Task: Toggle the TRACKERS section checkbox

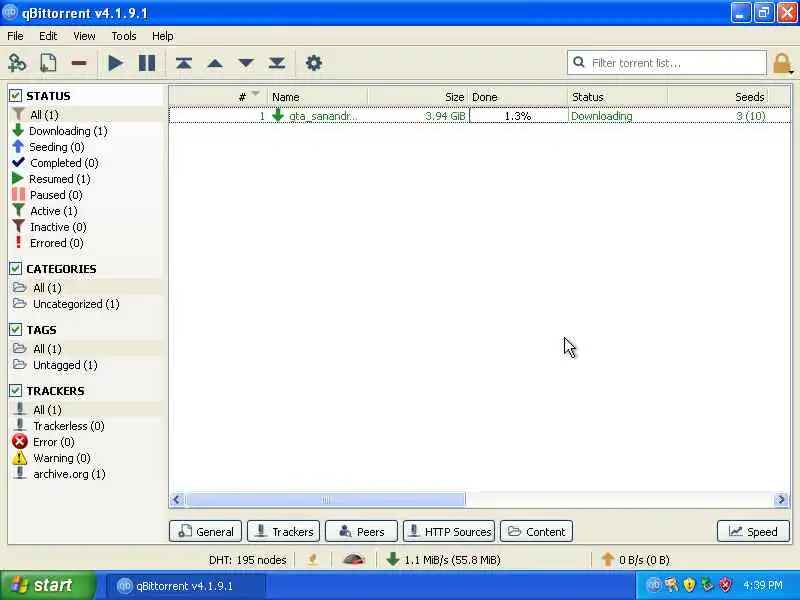Action: [x=15, y=391]
